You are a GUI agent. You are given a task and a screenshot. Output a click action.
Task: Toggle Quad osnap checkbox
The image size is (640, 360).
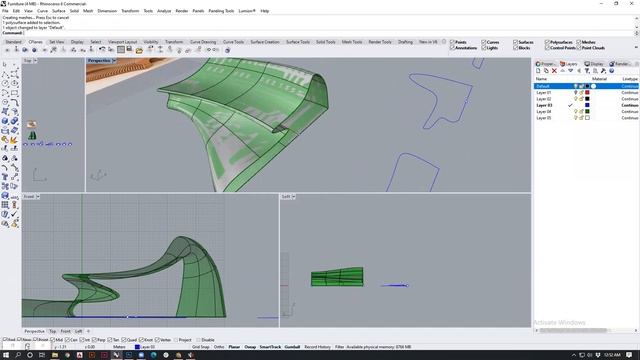[x=124, y=340]
